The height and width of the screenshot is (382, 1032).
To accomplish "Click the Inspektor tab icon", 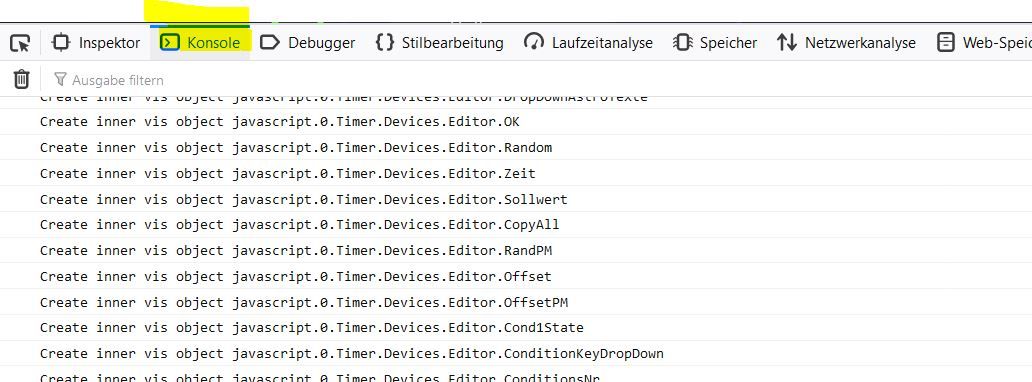I will pos(61,43).
